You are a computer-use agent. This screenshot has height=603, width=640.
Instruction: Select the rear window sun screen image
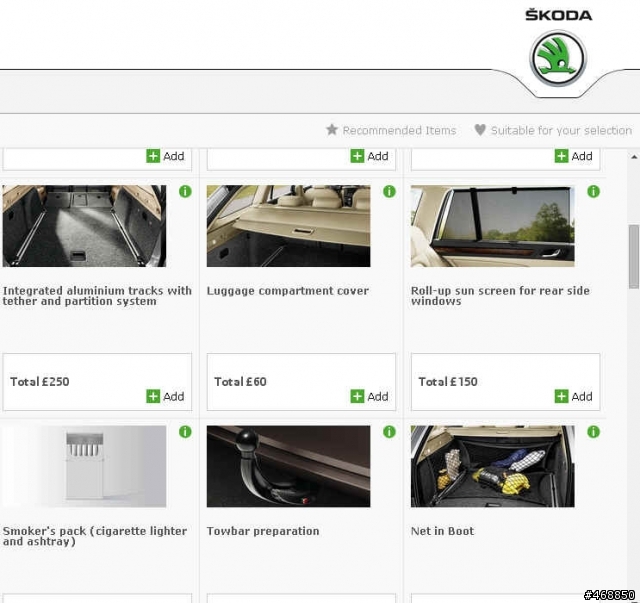click(x=493, y=226)
